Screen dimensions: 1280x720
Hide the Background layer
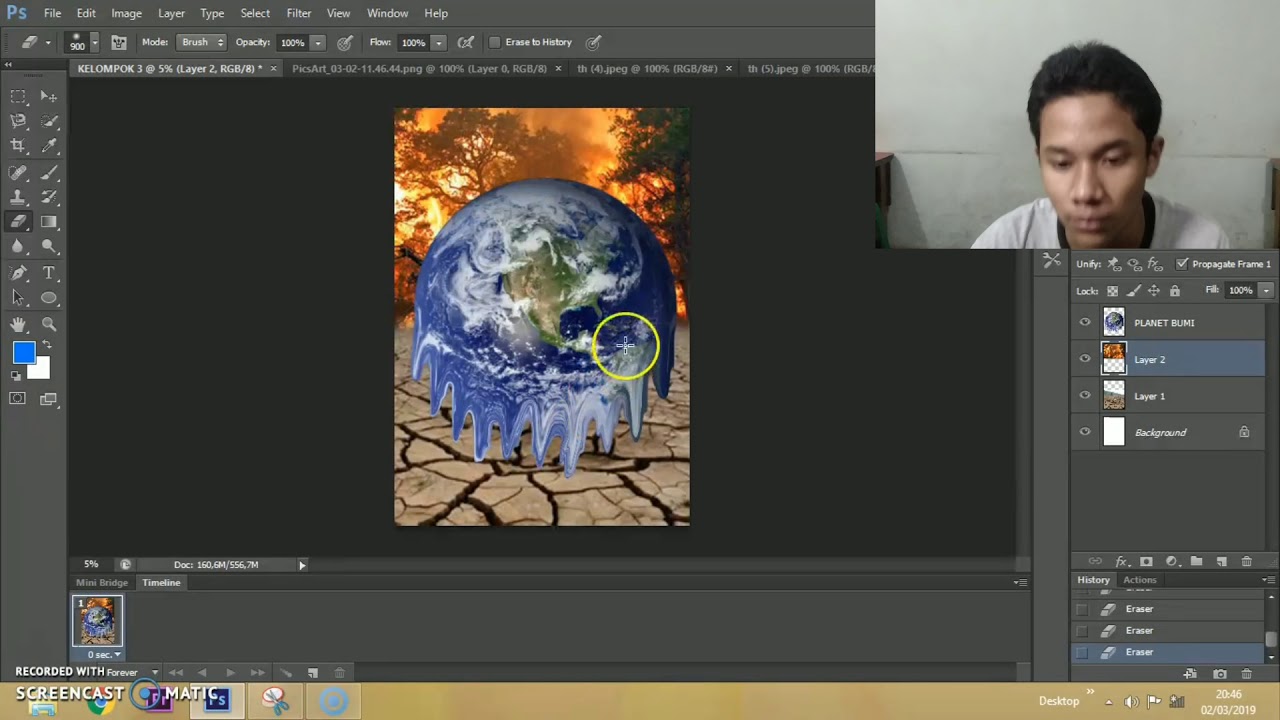[1085, 432]
